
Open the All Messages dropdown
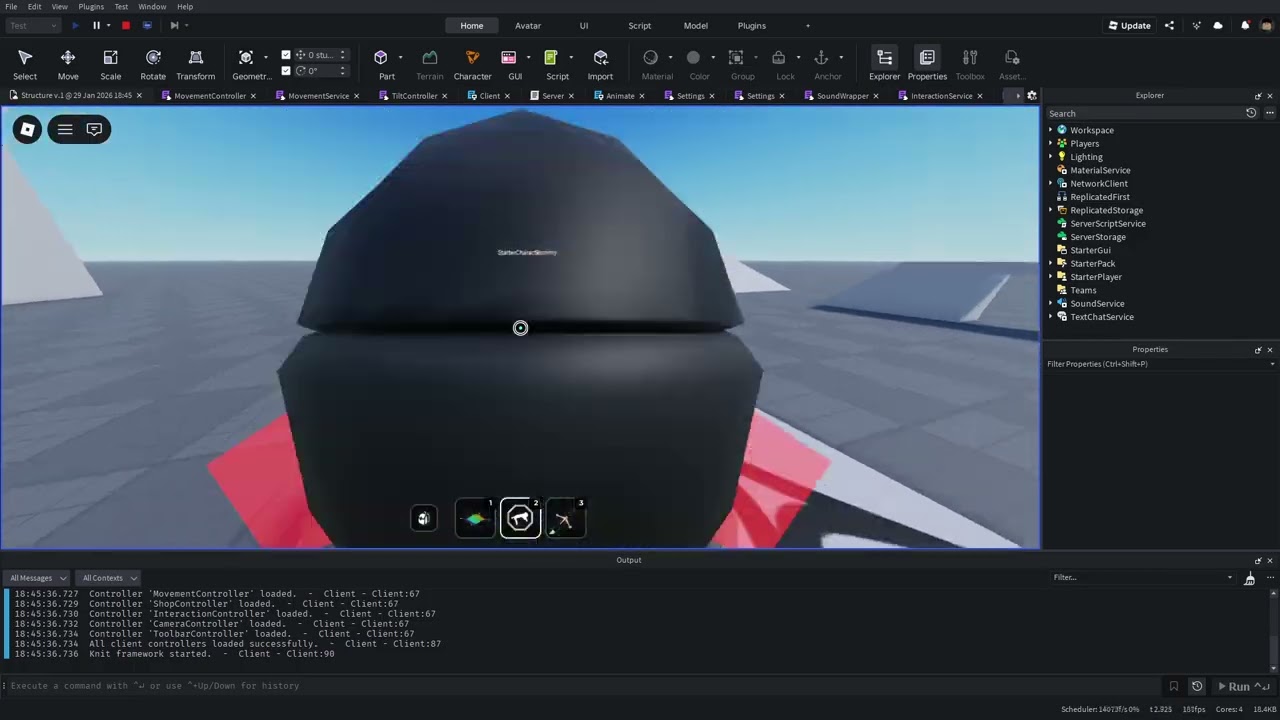[x=37, y=578]
